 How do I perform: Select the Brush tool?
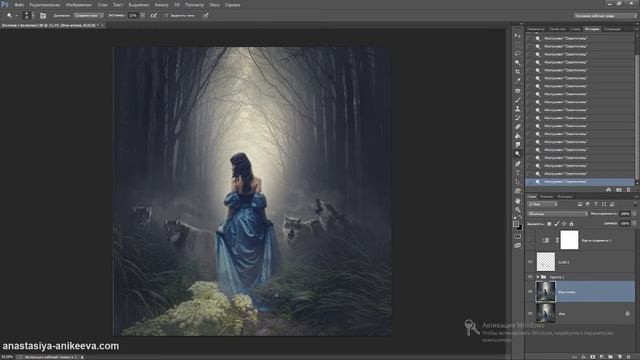[518, 100]
